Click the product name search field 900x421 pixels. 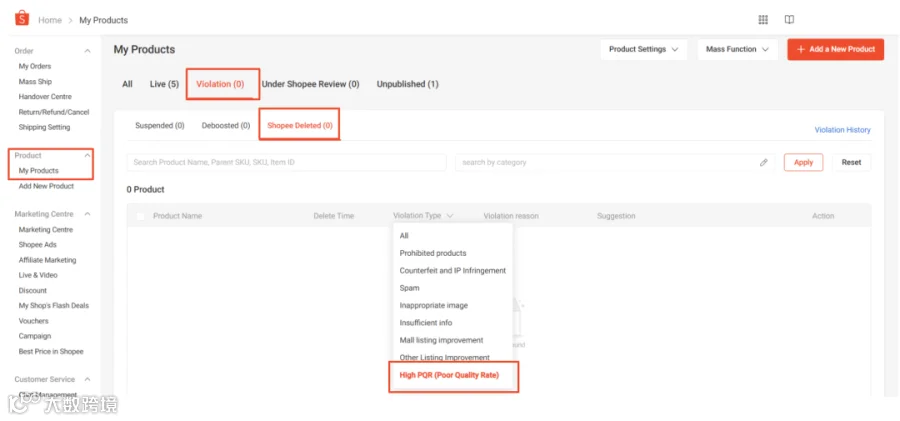point(286,163)
